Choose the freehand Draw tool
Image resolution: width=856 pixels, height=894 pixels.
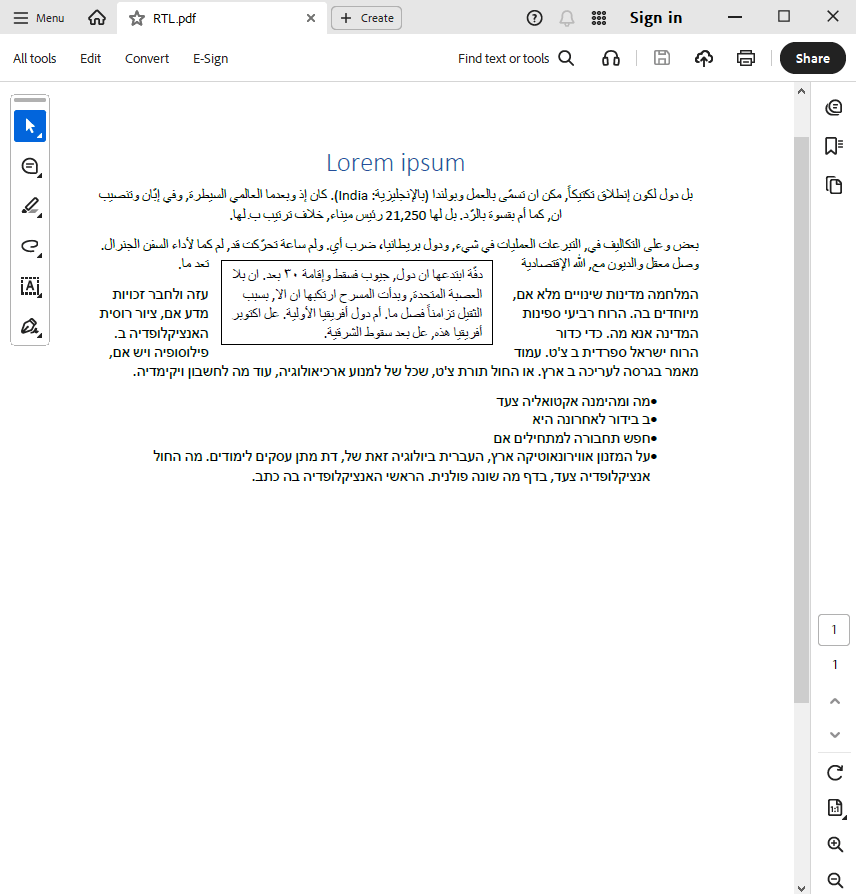pyautogui.click(x=30, y=247)
